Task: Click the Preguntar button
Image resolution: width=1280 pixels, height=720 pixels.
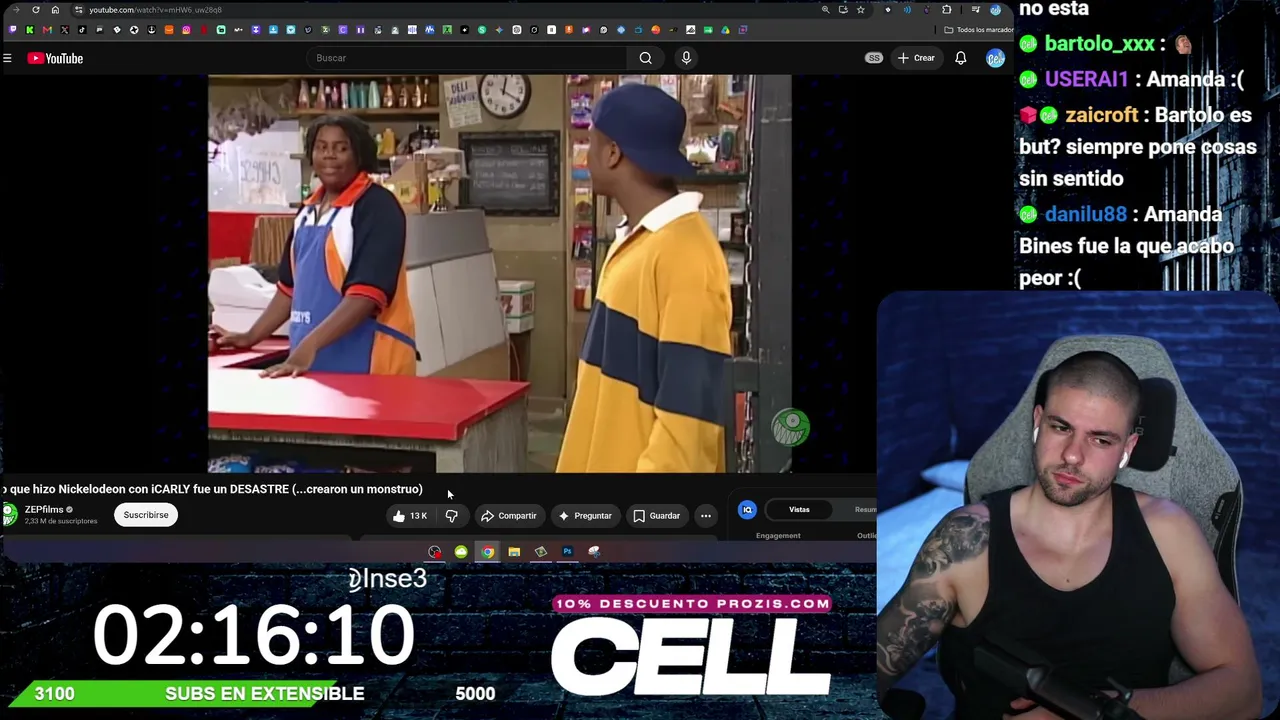Action: [x=585, y=516]
